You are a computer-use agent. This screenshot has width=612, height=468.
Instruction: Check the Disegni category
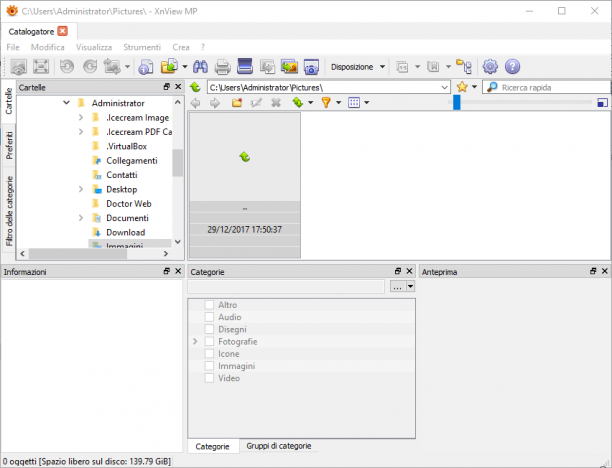click(209, 329)
